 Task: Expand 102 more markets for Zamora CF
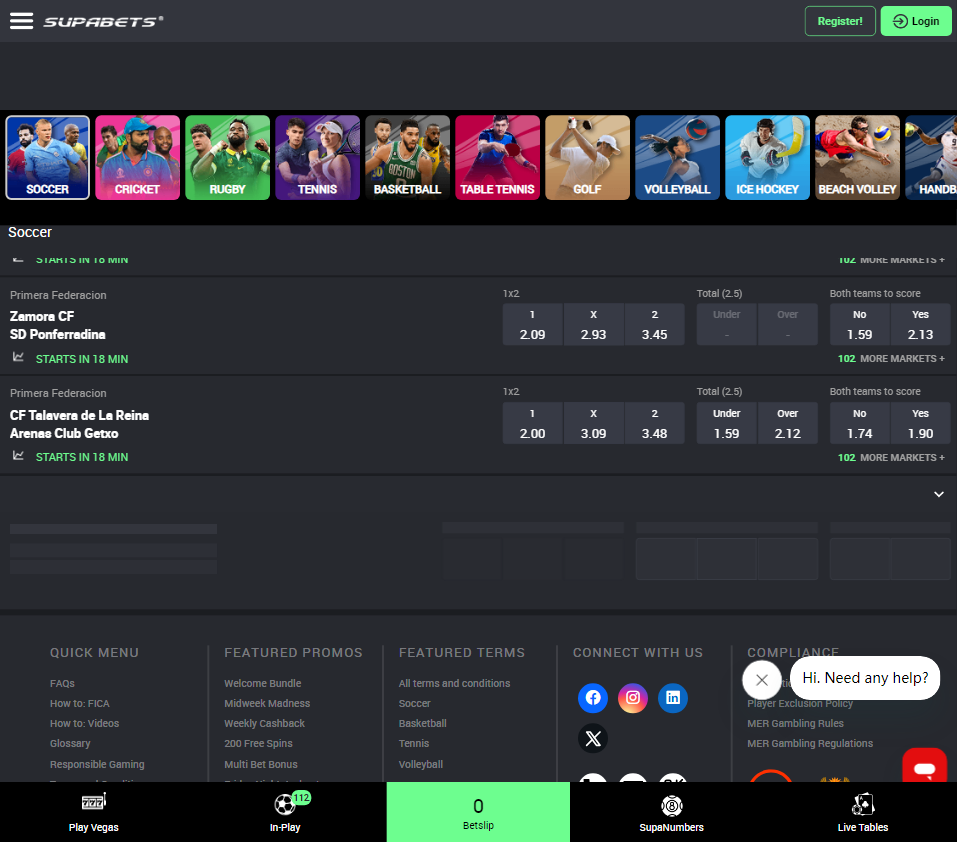(891, 359)
